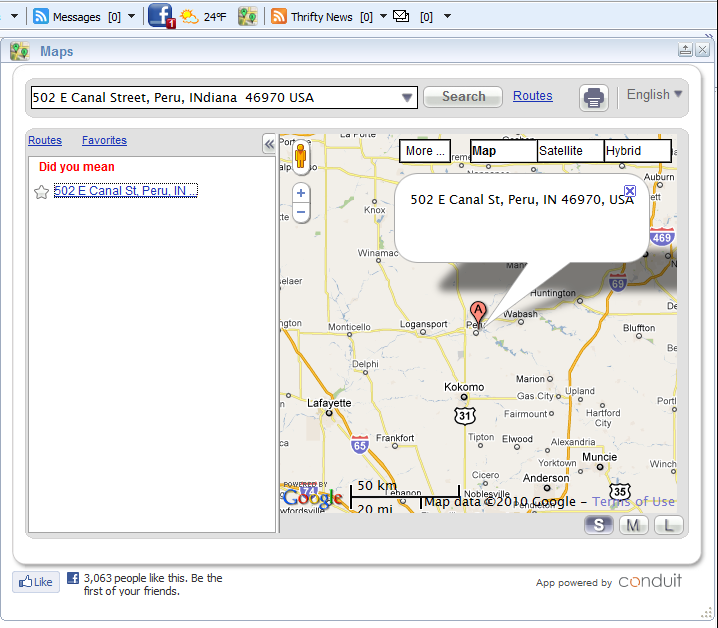The image size is (718, 628).
Task: Click the Messages label in toolbar
Action: [76, 17]
